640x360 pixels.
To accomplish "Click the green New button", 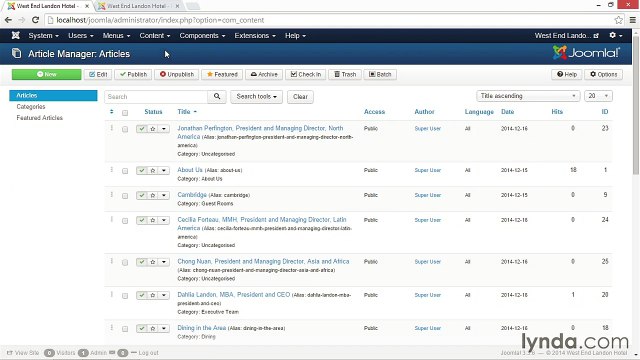I will coord(47,74).
